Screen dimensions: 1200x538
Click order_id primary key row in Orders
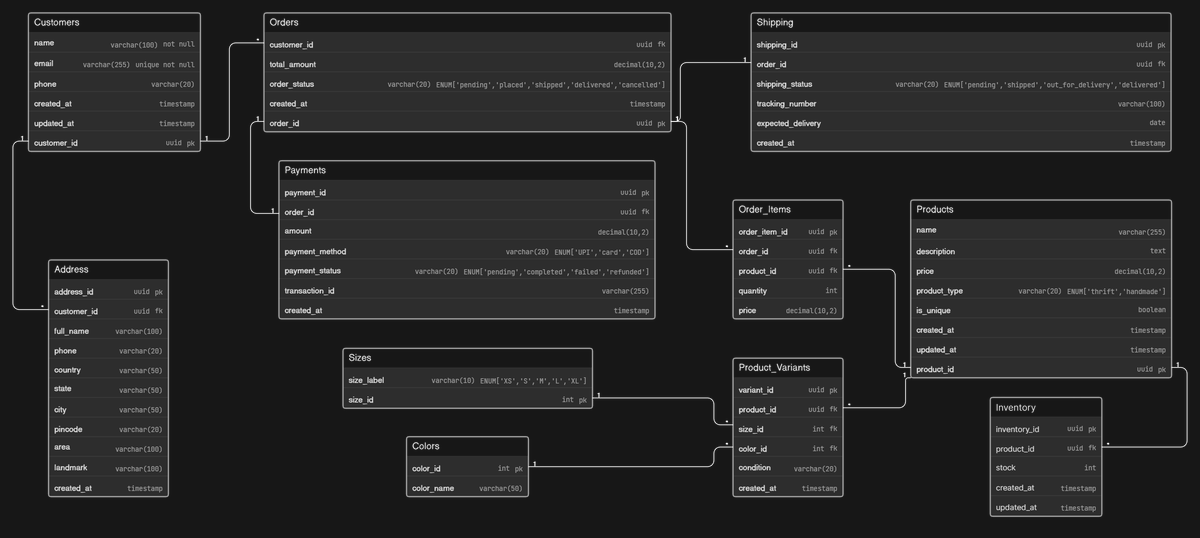click(x=467, y=123)
